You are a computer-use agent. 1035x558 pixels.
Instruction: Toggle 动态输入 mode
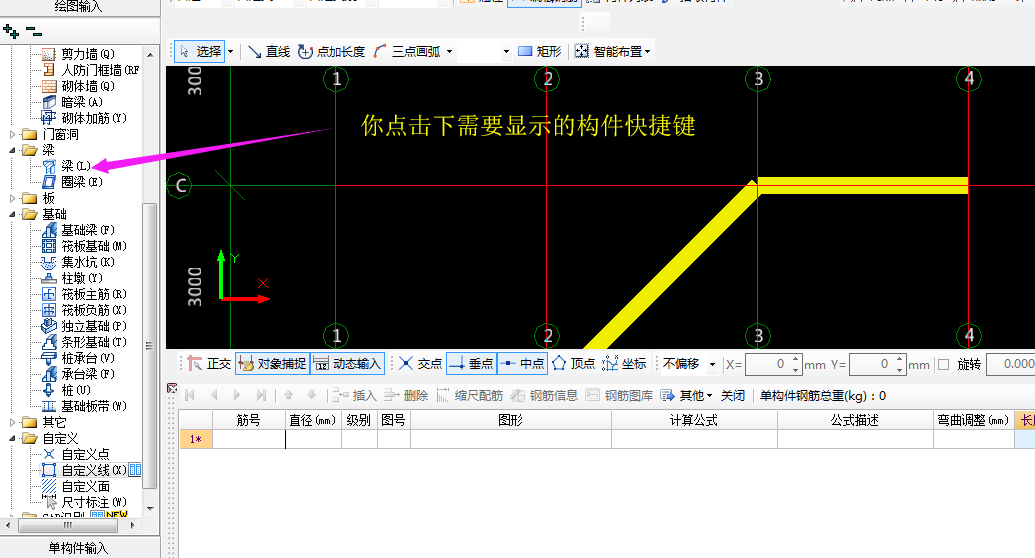348,364
